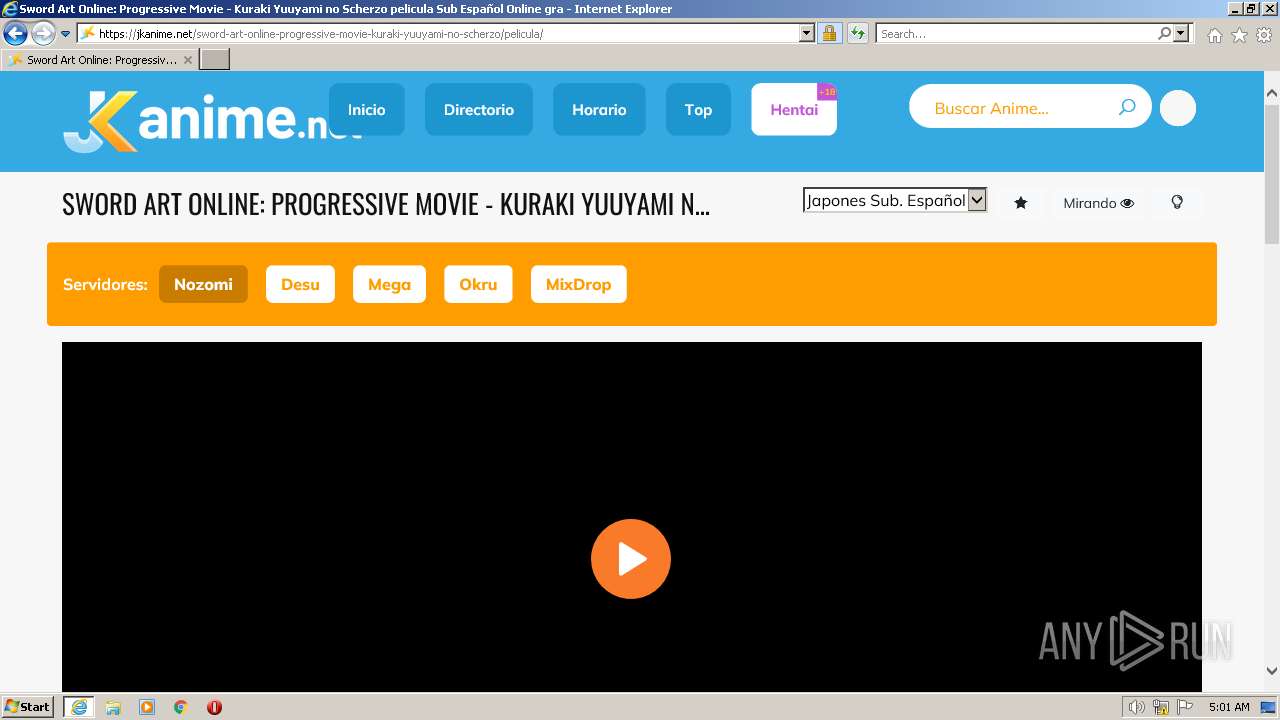Screen dimensions: 1280x720
Task: Click the security lock icon in address bar
Action: pos(829,34)
